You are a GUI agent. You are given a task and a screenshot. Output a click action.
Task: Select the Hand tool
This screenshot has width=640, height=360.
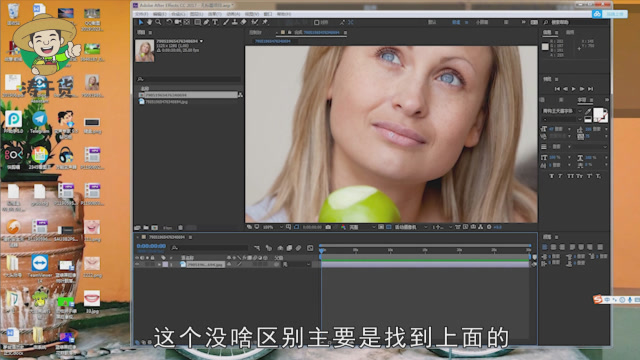point(149,22)
